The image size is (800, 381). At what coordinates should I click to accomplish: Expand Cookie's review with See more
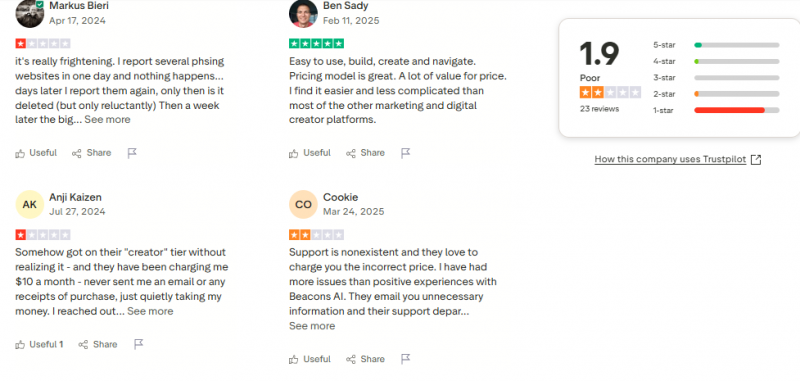[x=312, y=326]
